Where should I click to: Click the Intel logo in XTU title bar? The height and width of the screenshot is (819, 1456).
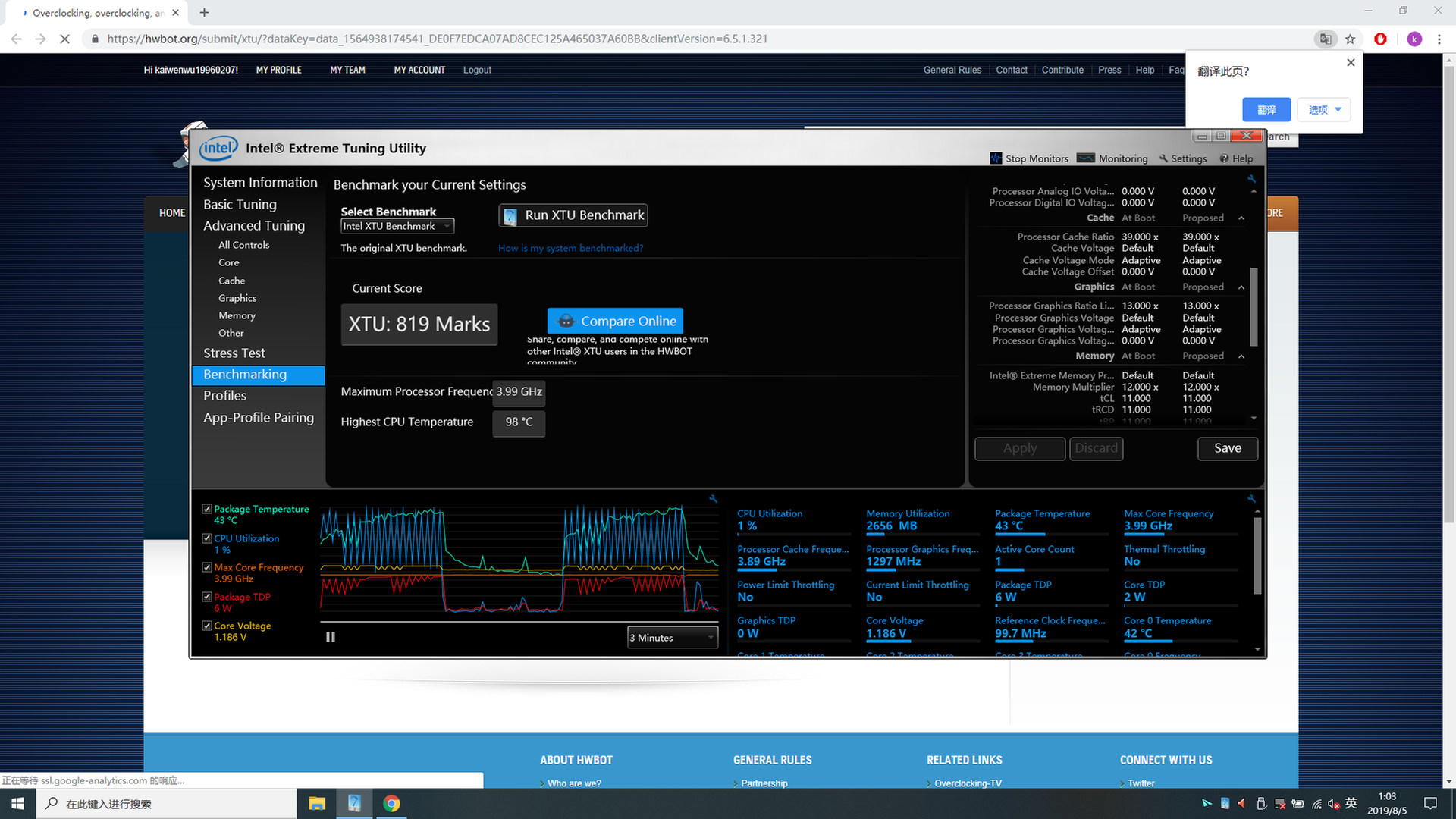pyautogui.click(x=218, y=148)
